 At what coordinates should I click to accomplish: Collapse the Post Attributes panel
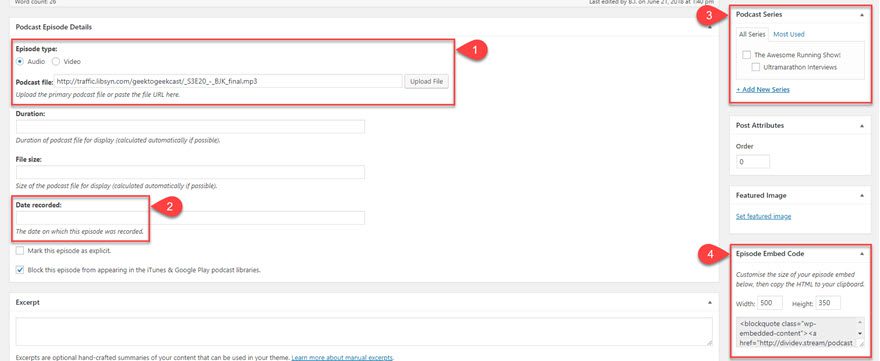(x=862, y=126)
